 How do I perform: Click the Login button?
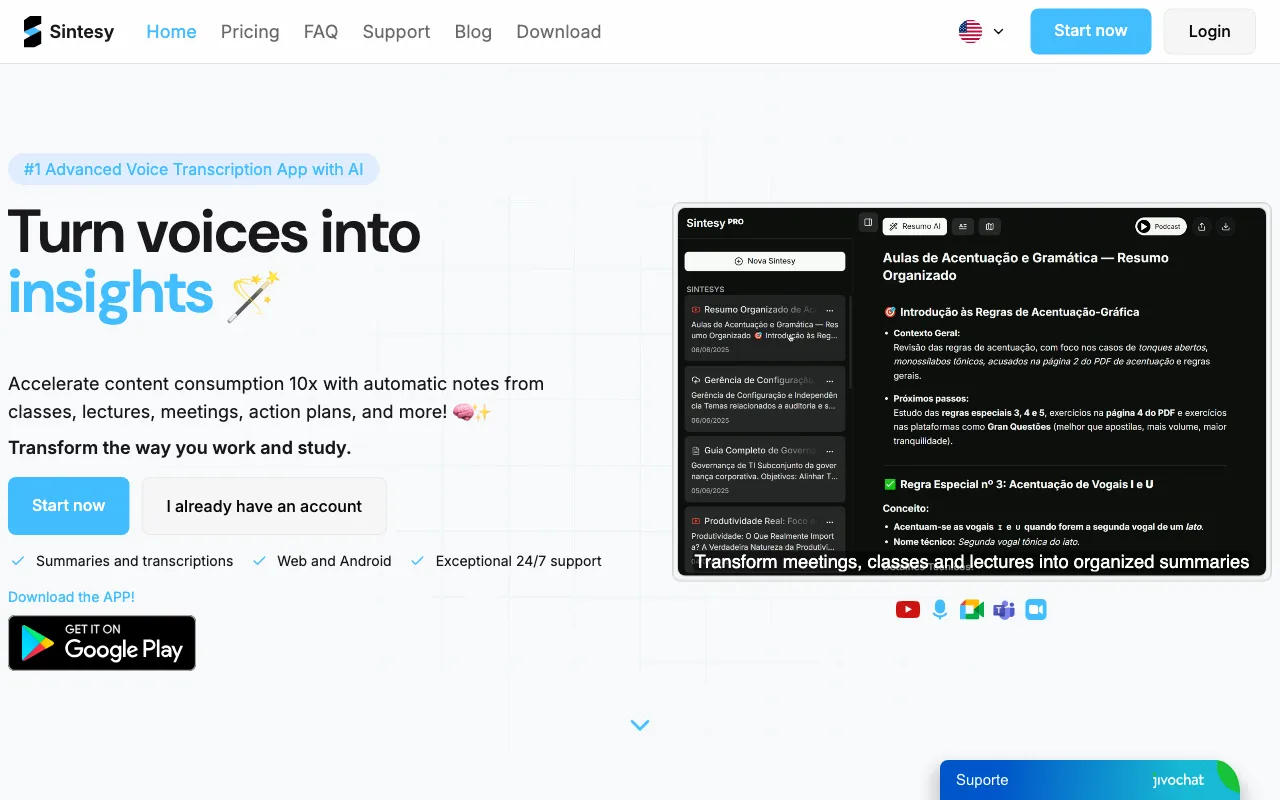click(x=1209, y=31)
